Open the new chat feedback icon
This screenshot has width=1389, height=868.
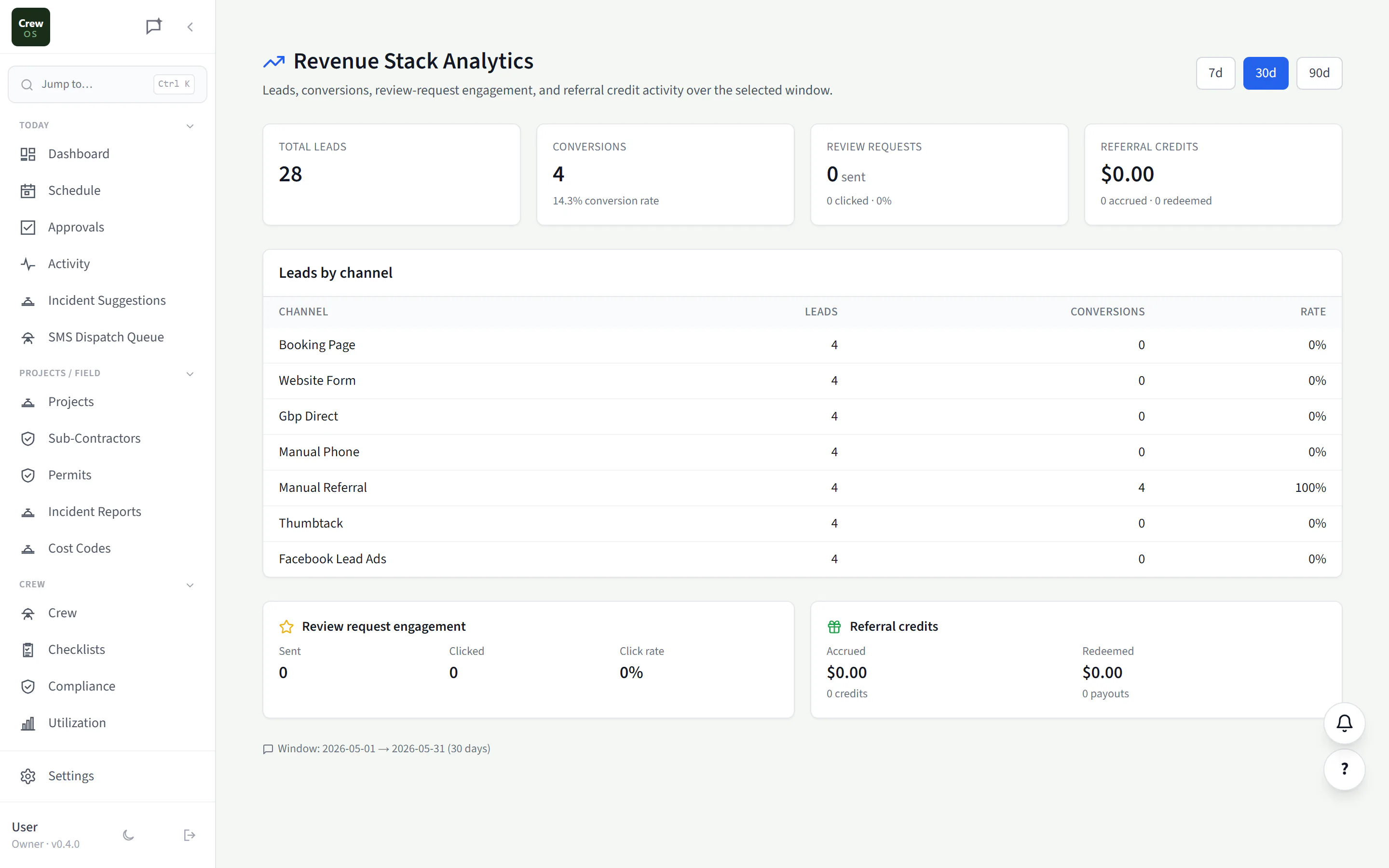(153, 27)
